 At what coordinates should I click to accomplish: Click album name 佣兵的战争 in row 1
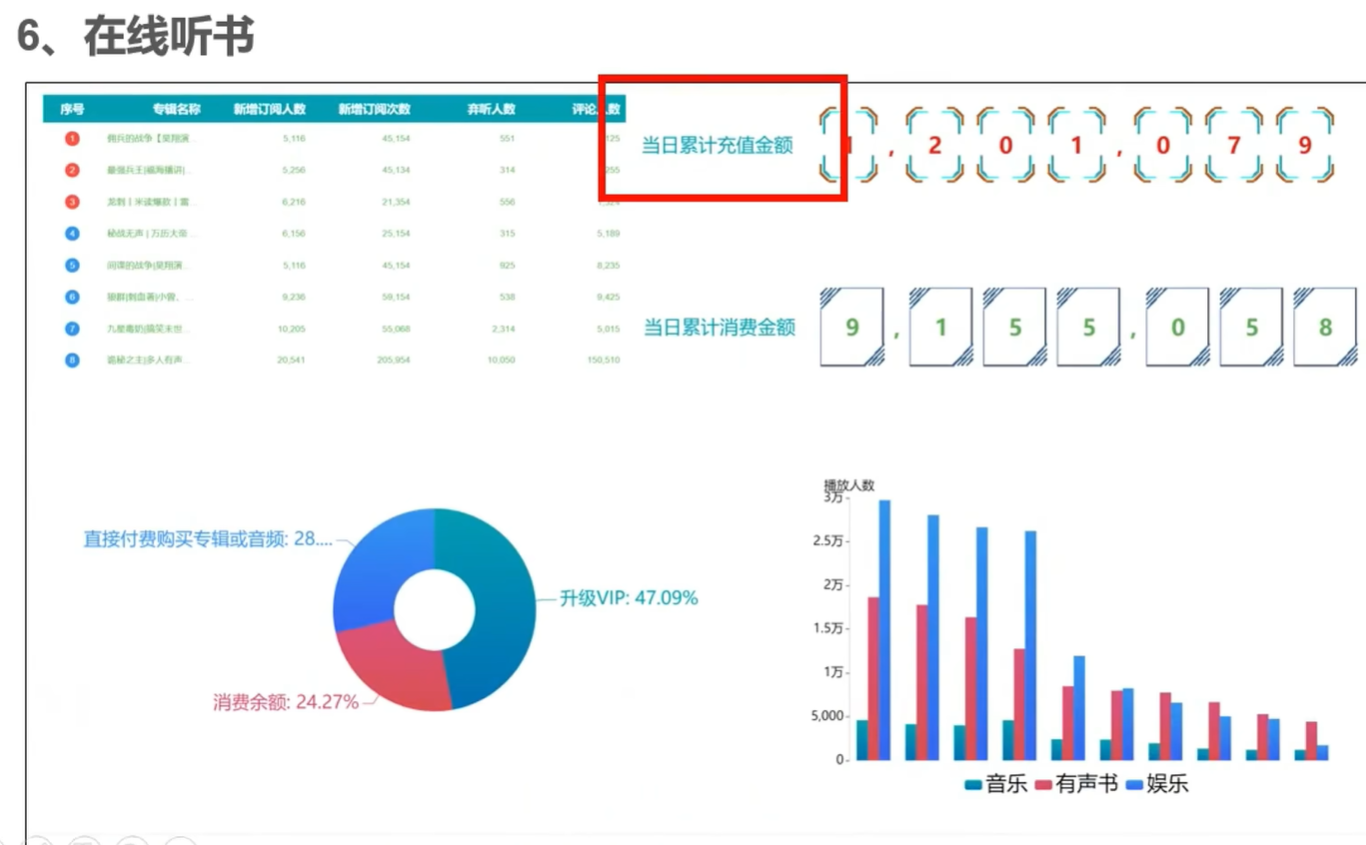pyautogui.click(x=153, y=138)
